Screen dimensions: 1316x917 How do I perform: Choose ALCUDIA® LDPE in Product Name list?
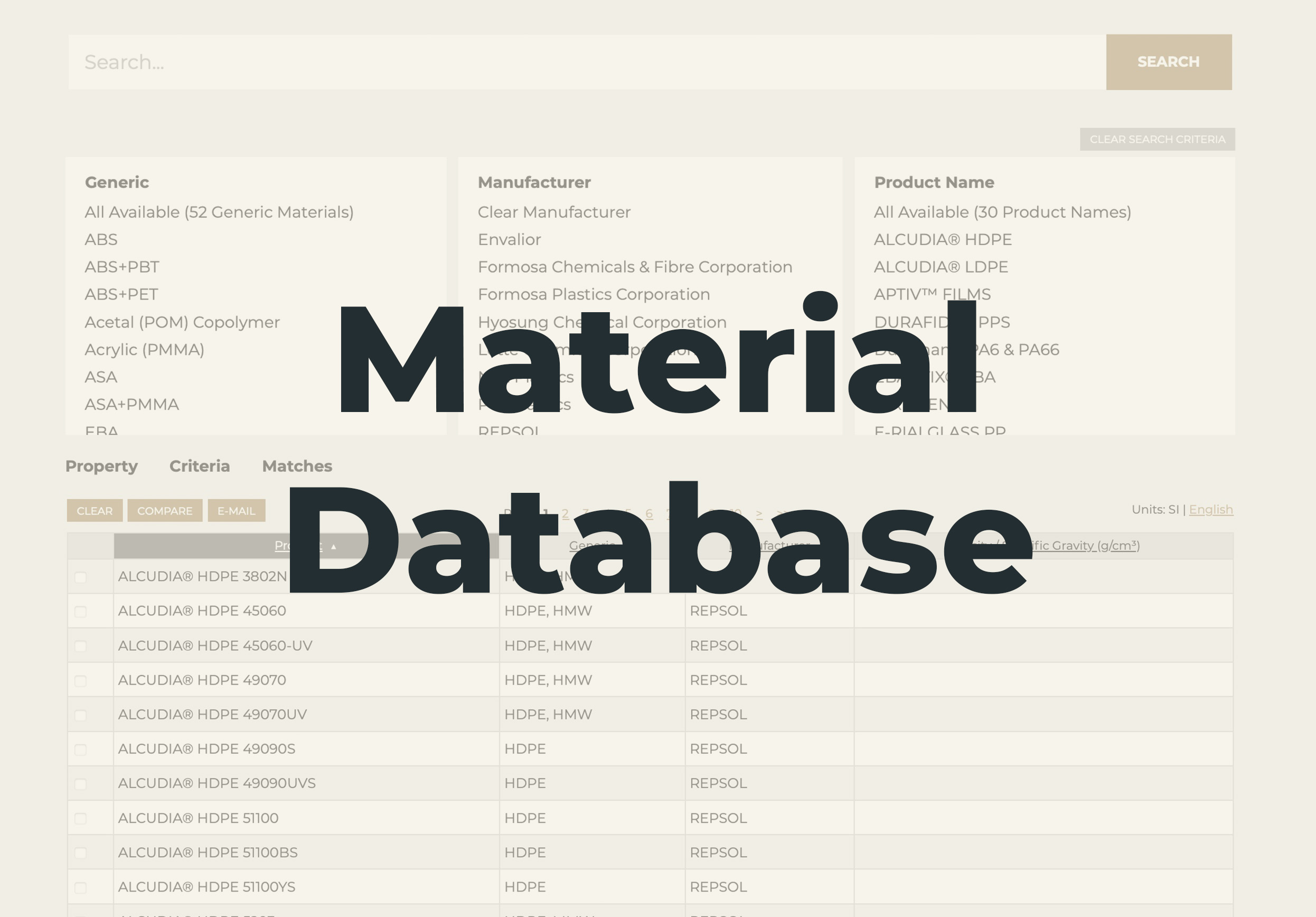point(941,267)
